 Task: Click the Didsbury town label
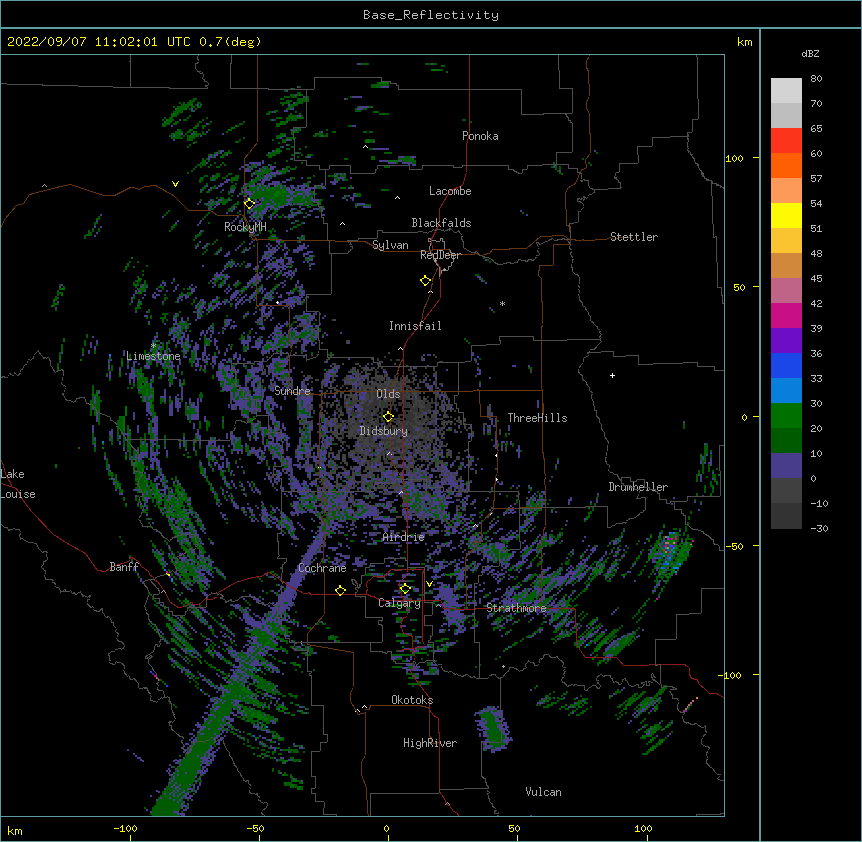pyautogui.click(x=384, y=431)
